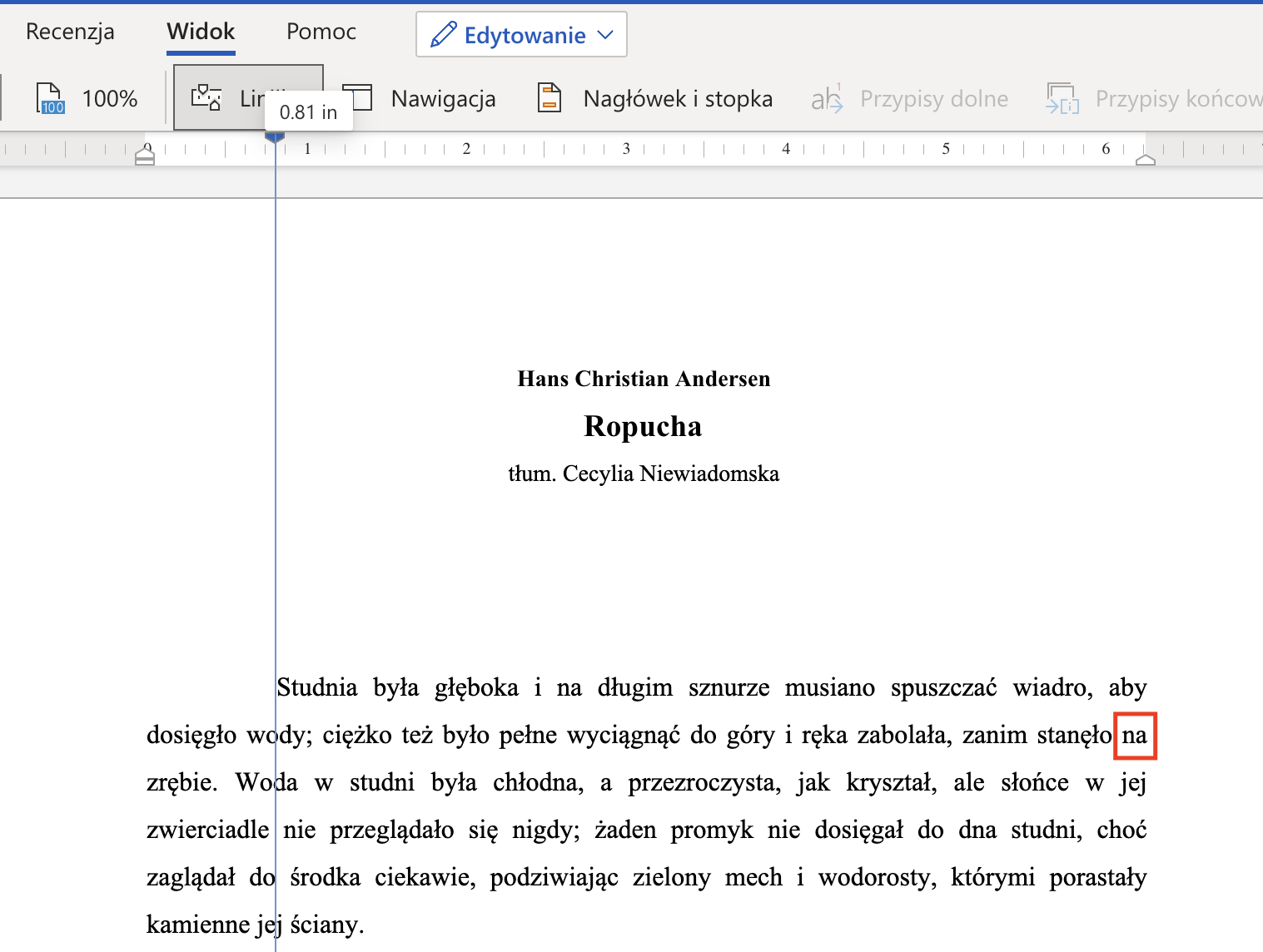
Task: Click the Przypisy dolne footnotes icon
Action: pyautogui.click(x=827, y=98)
